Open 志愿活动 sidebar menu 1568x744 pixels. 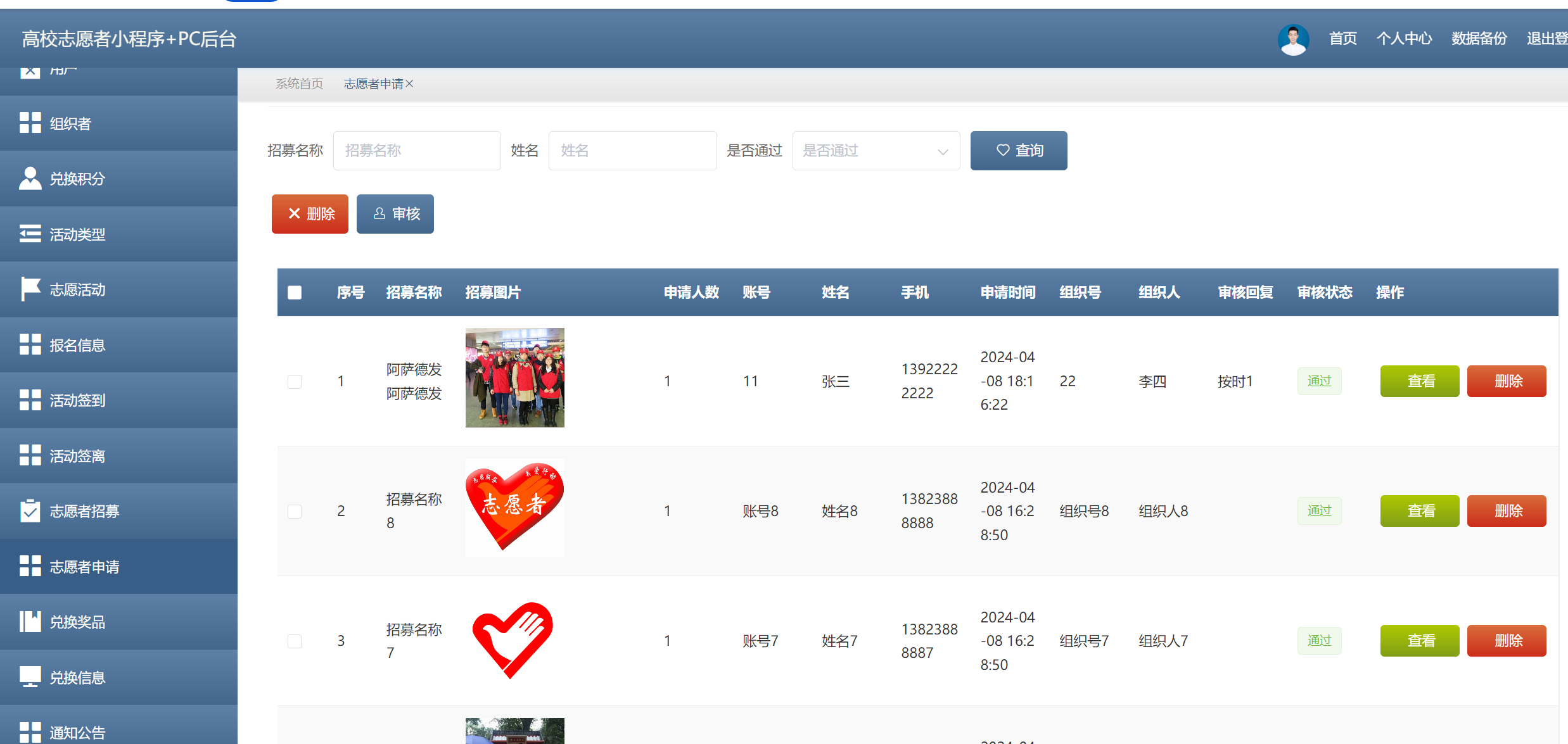tap(118, 289)
